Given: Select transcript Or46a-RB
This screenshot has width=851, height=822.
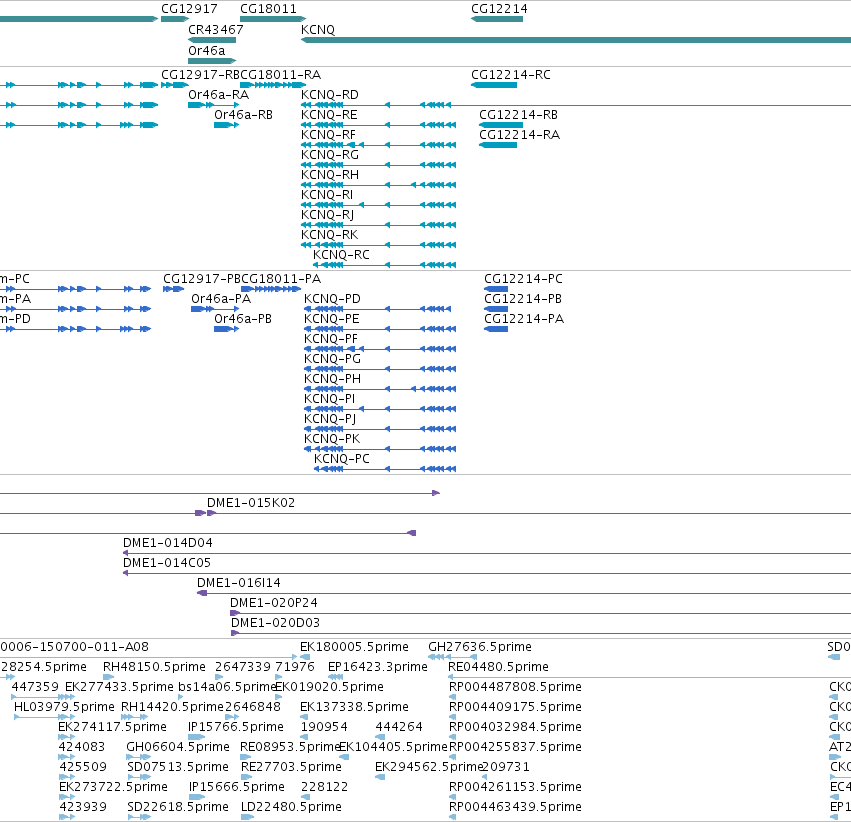Looking at the screenshot, I should click(226, 125).
